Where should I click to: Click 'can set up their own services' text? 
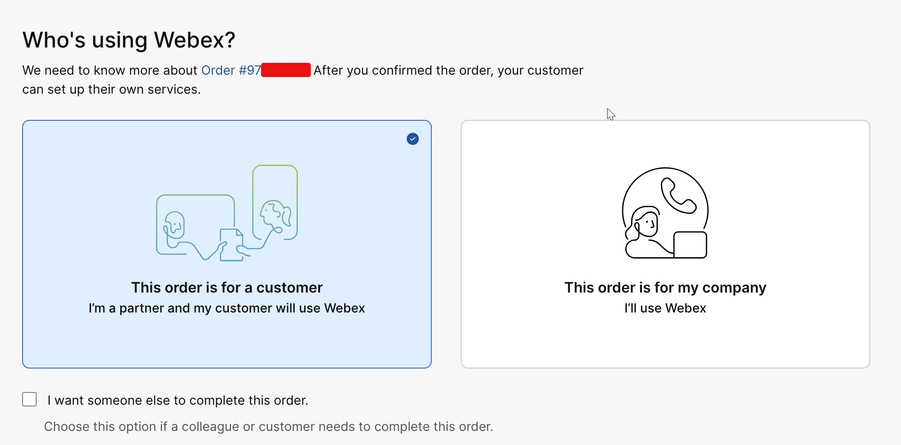[x=111, y=90]
